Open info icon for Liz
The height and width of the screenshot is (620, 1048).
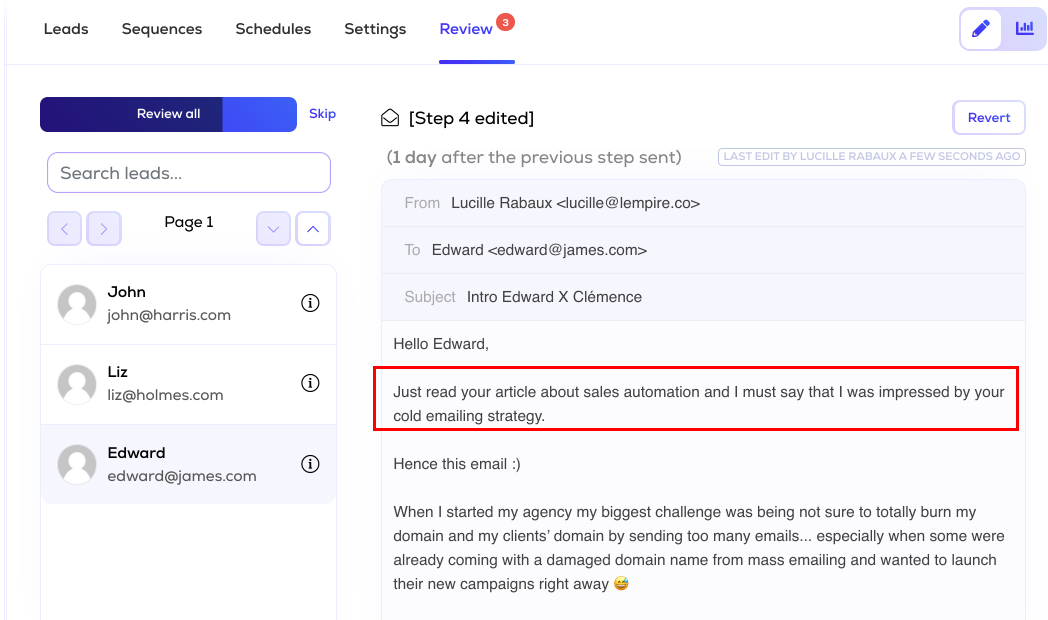pos(310,383)
